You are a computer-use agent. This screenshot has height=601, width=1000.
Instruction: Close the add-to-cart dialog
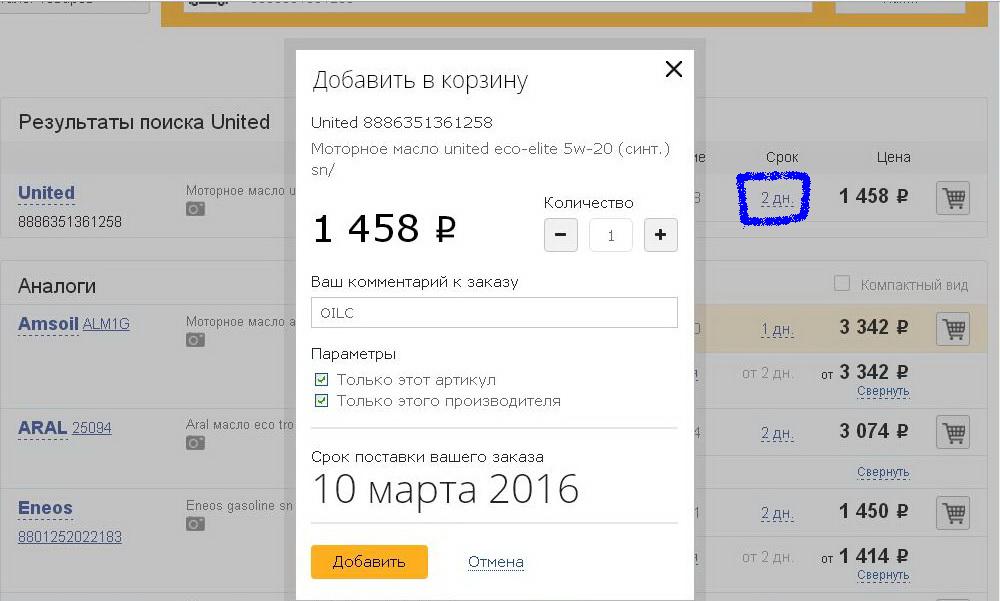(673, 69)
